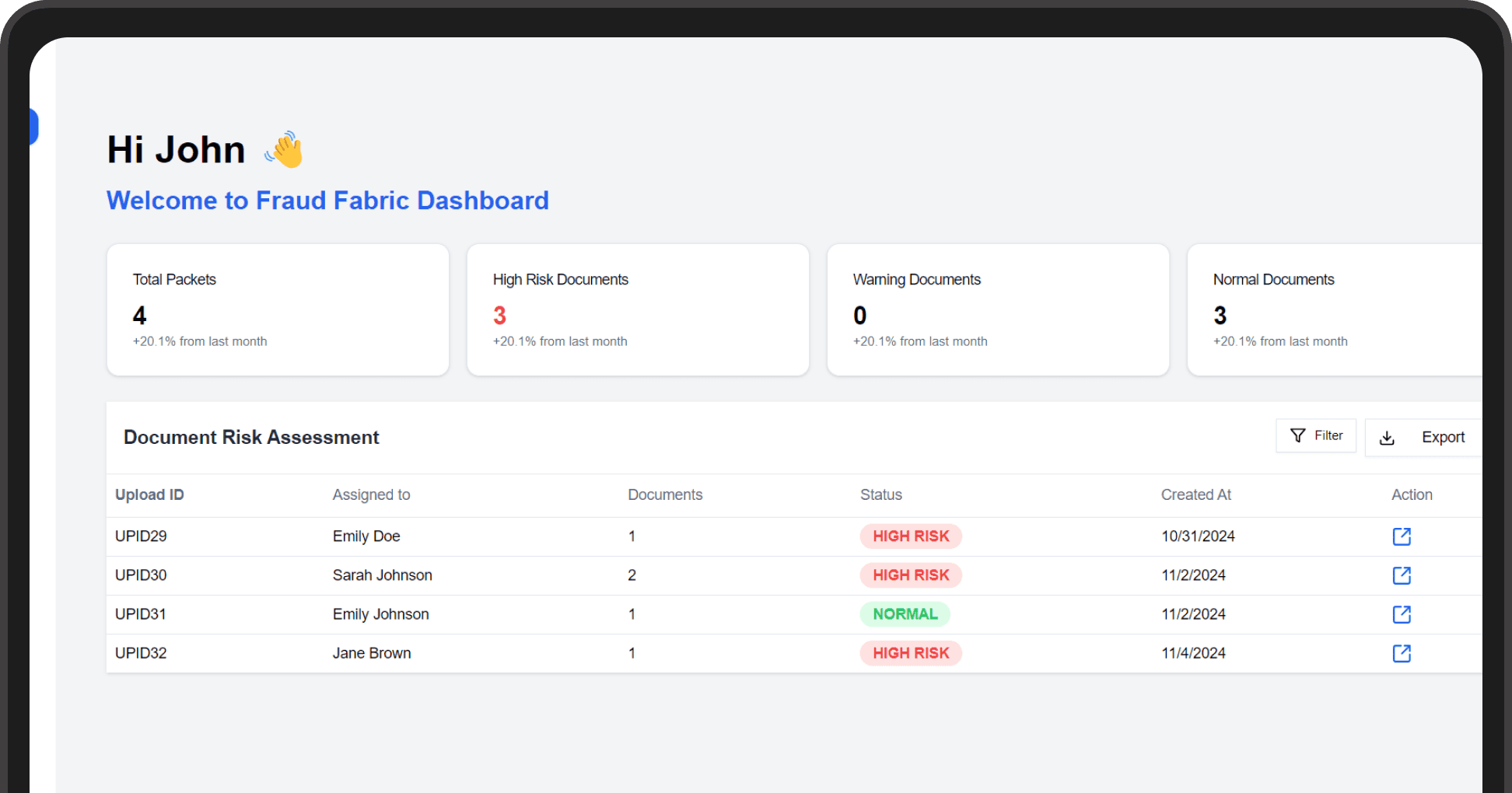Click the Documents column header

click(x=665, y=494)
